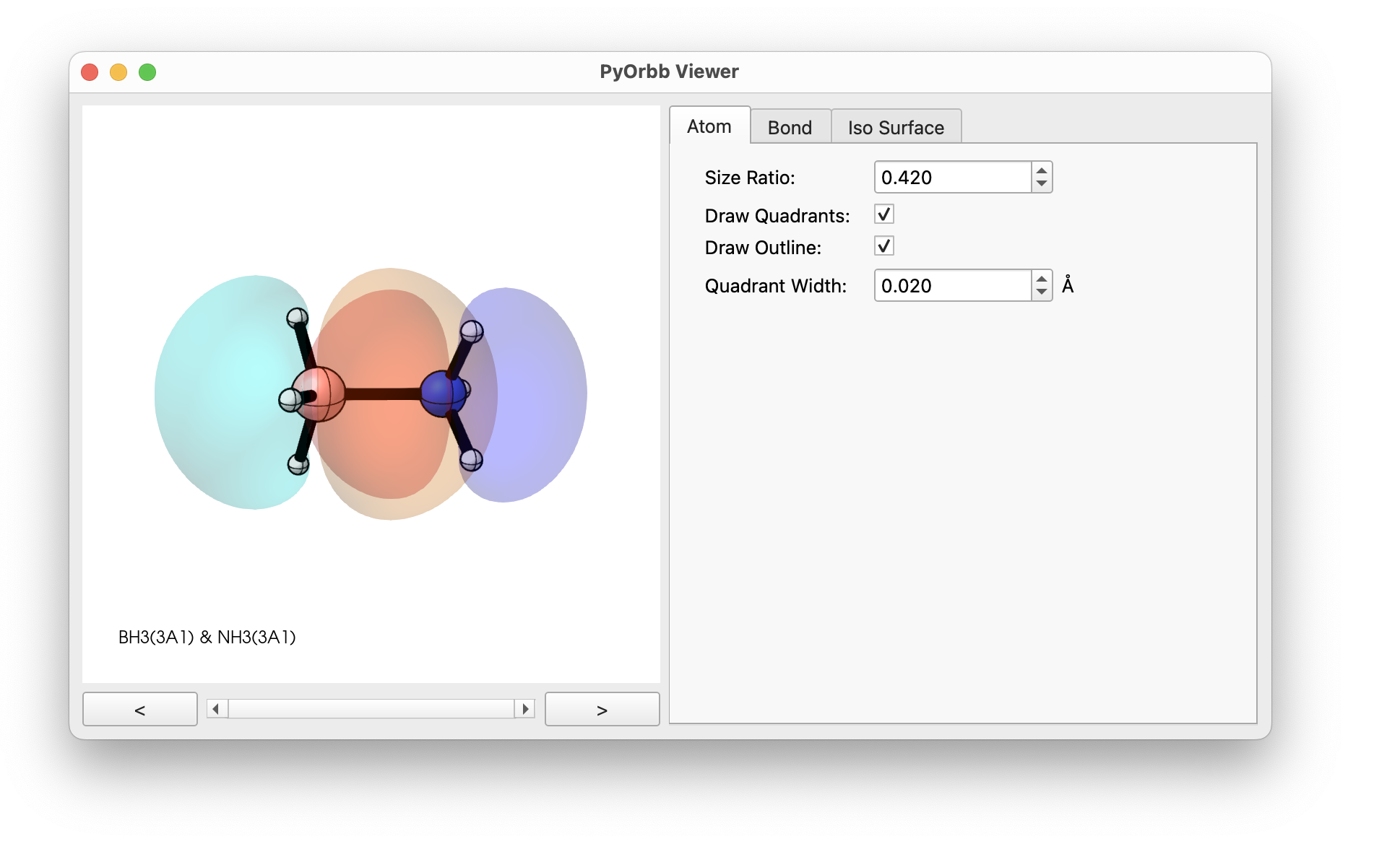This screenshot has width=1400, height=852.
Task: Select the Atom tab
Action: 709,126
